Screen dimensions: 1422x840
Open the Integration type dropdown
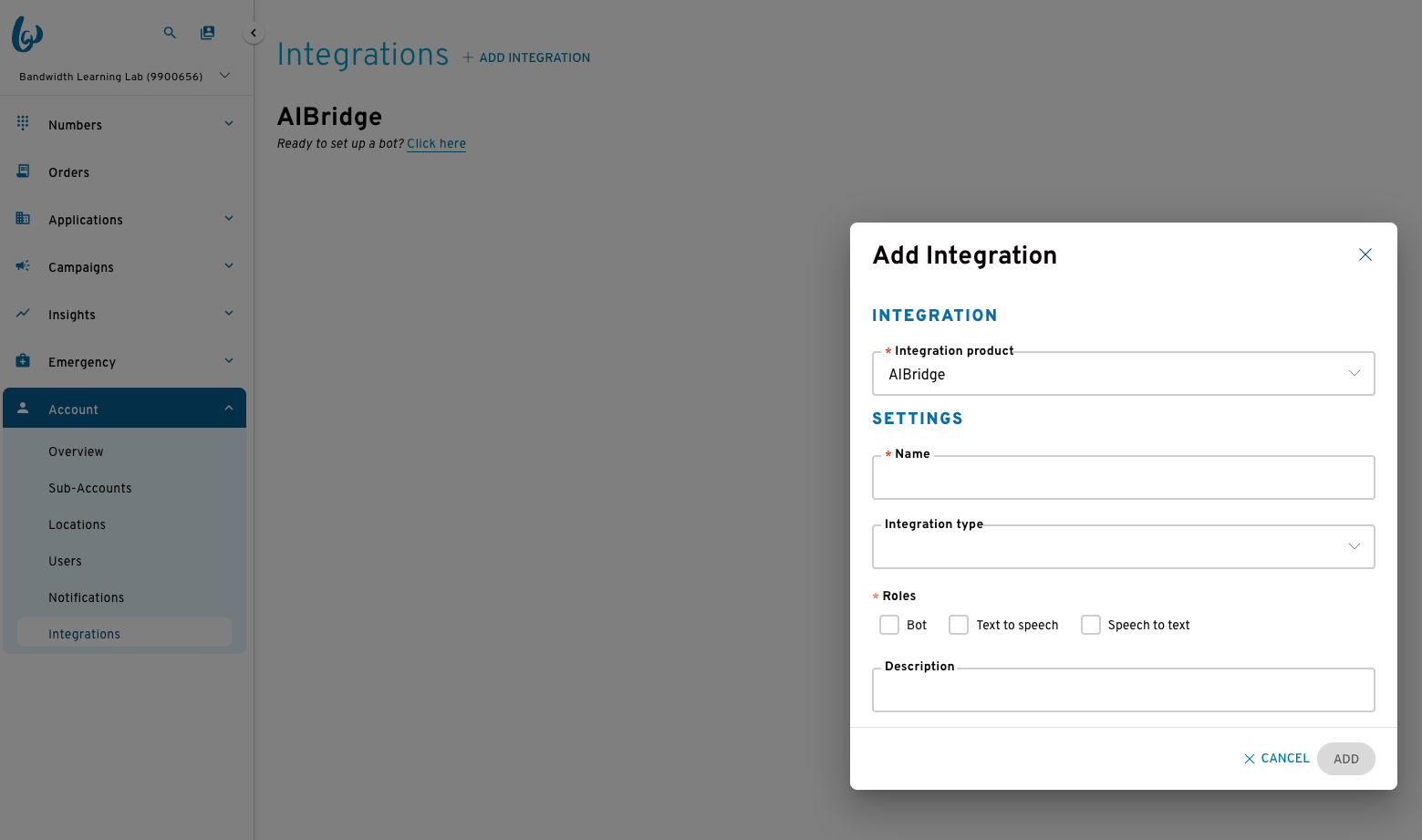[1124, 546]
